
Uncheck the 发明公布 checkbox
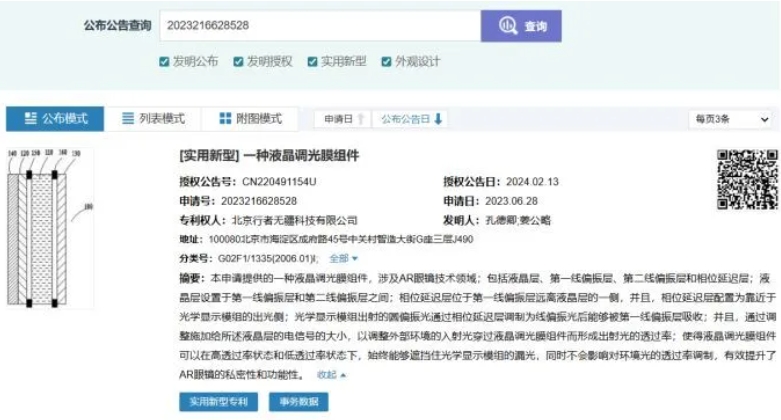point(165,62)
